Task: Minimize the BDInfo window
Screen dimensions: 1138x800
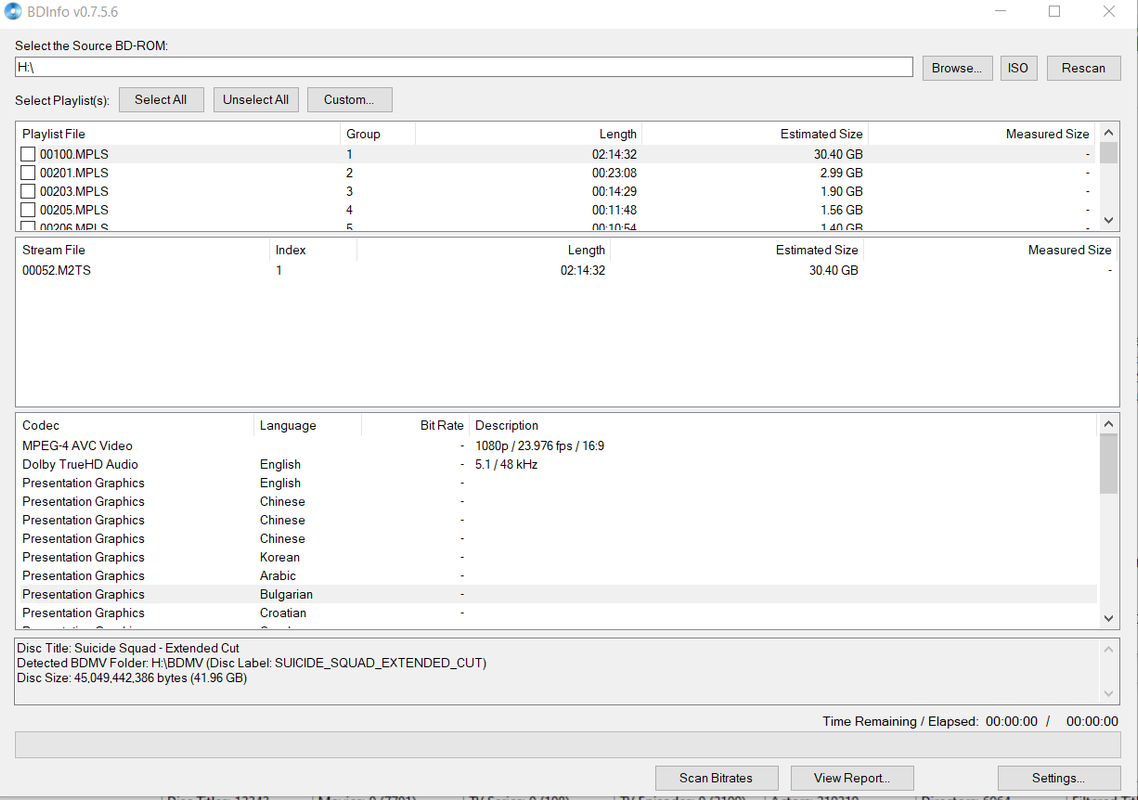Action: [x=1000, y=12]
